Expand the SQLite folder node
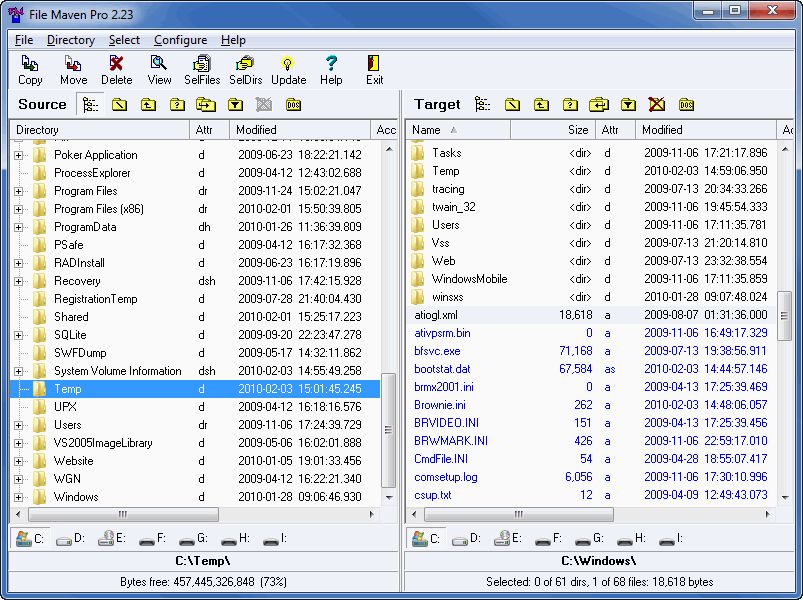 tap(18, 335)
